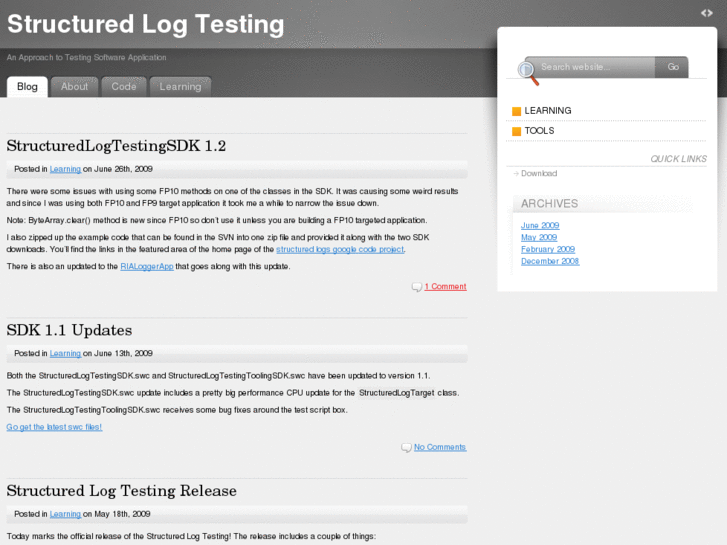Click the orange square beside LEARNING

(x=516, y=111)
